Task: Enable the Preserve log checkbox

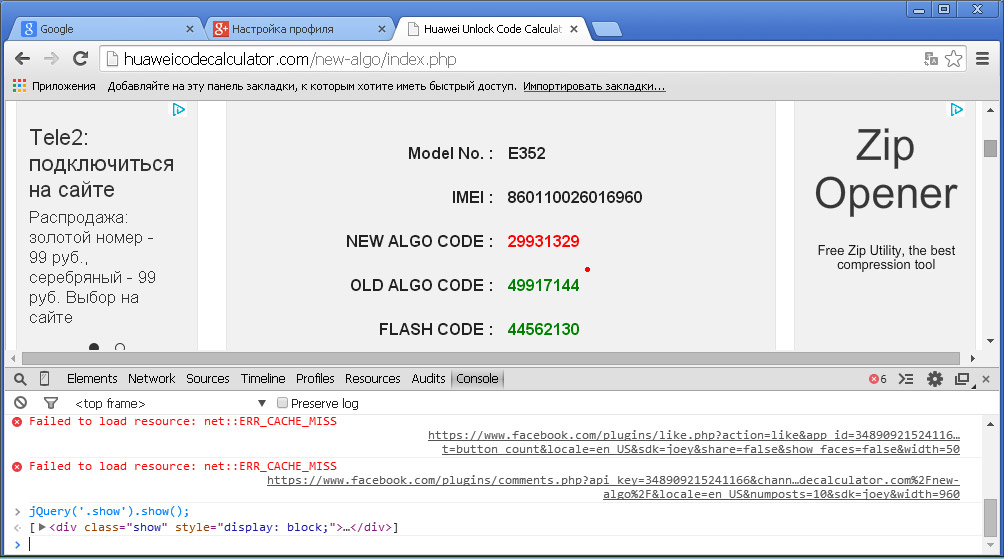Action: point(283,403)
